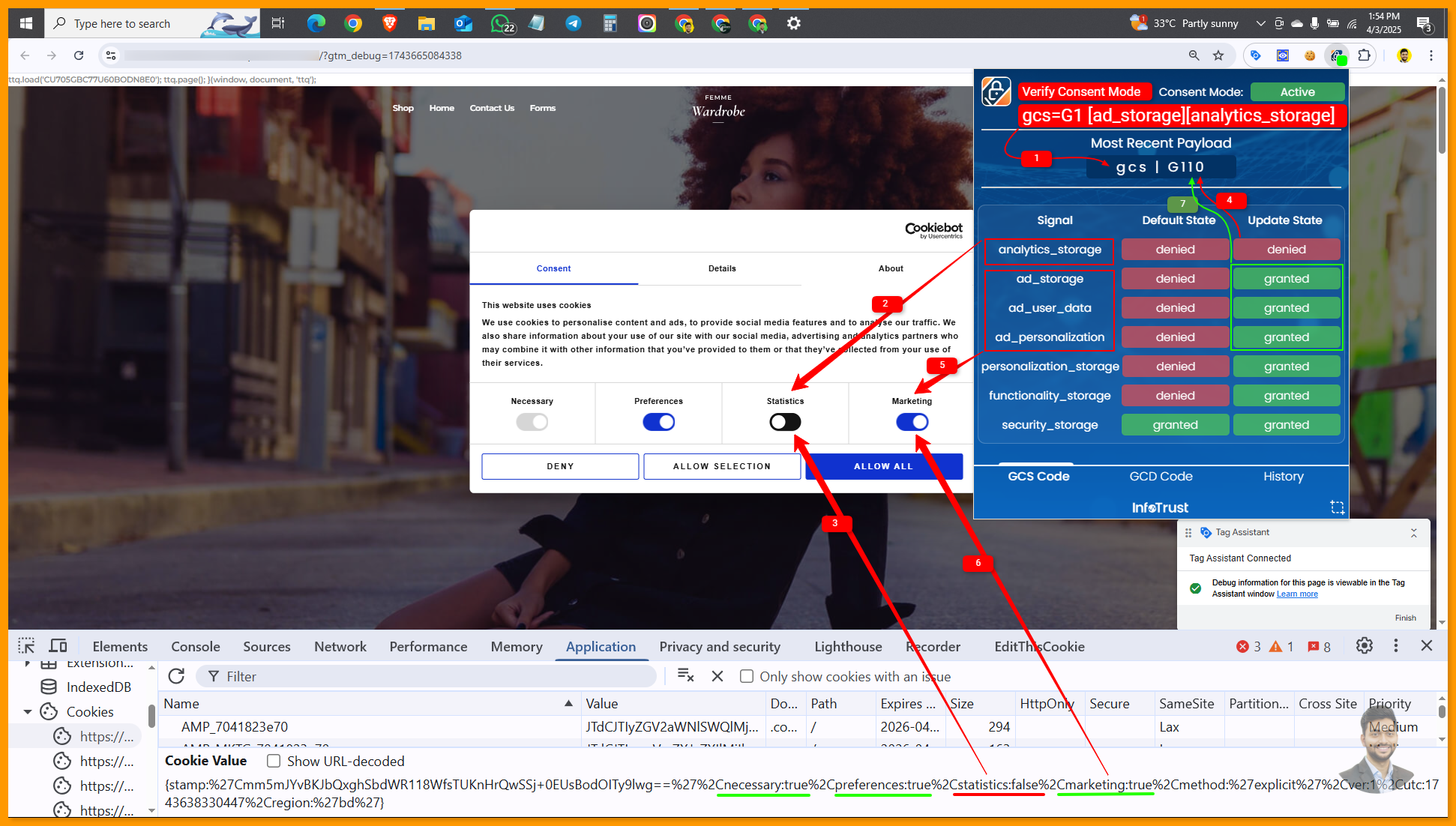Click the page reload button

point(79,55)
